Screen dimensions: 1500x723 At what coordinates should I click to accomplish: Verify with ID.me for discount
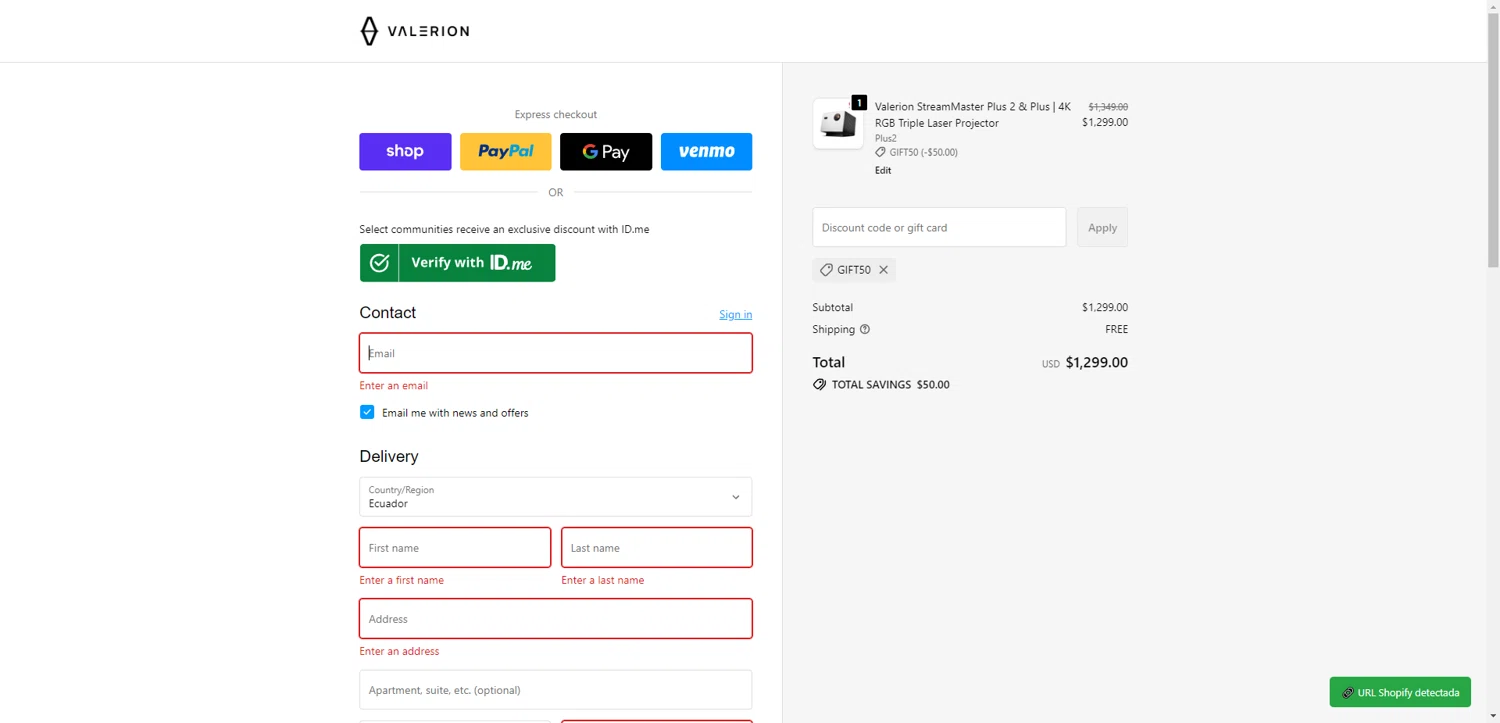pos(457,263)
